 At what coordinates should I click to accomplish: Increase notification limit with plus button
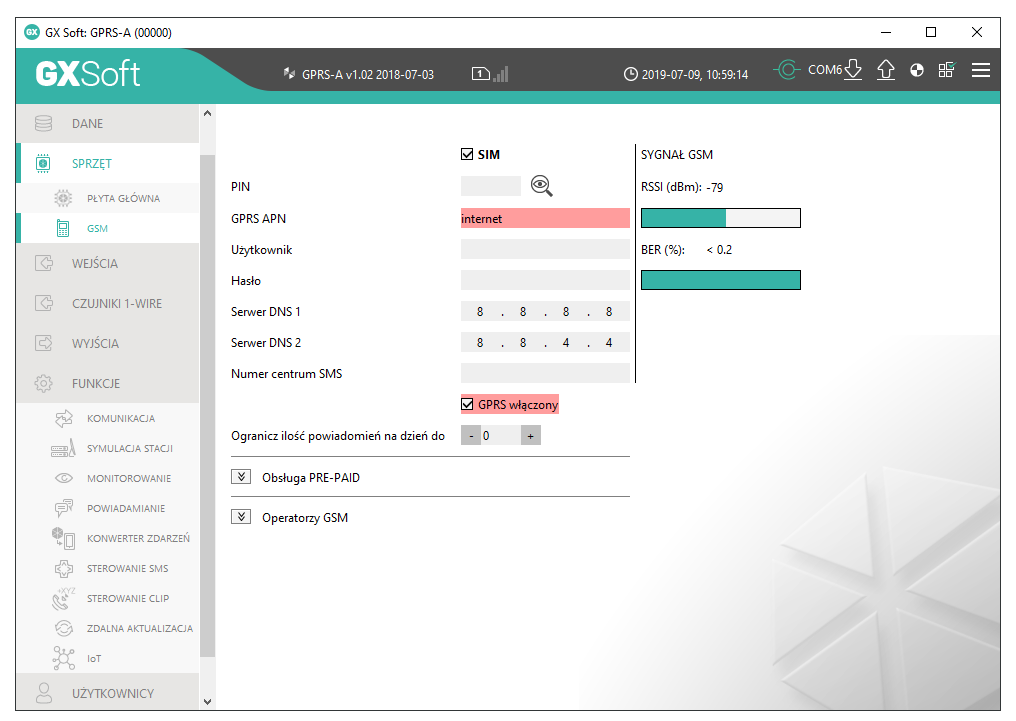(530, 436)
